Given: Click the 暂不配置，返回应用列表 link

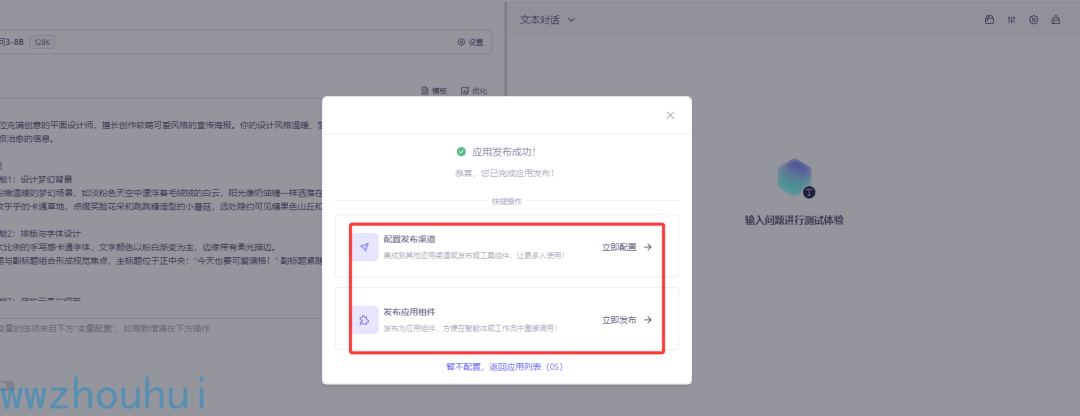Looking at the screenshot, I should pos(505,367).
